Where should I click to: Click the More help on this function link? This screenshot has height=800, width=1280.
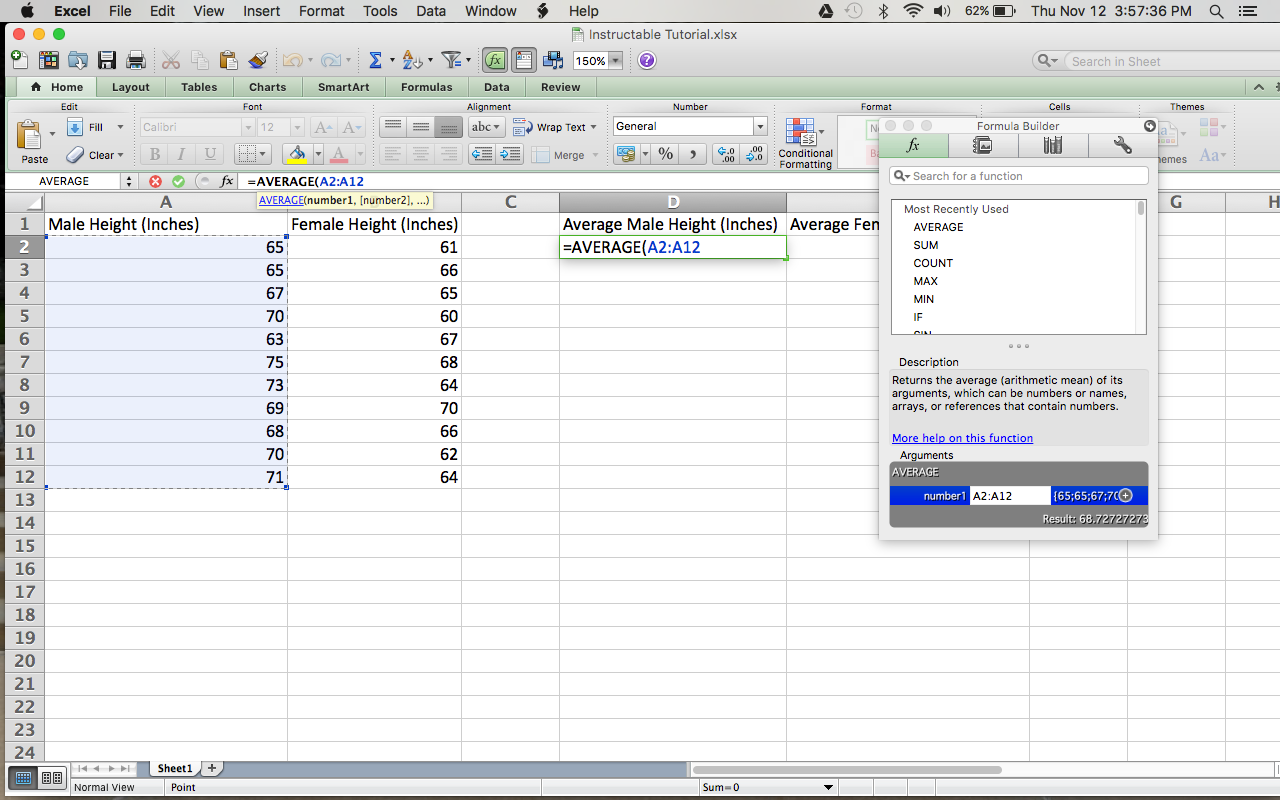click(962, 438)
